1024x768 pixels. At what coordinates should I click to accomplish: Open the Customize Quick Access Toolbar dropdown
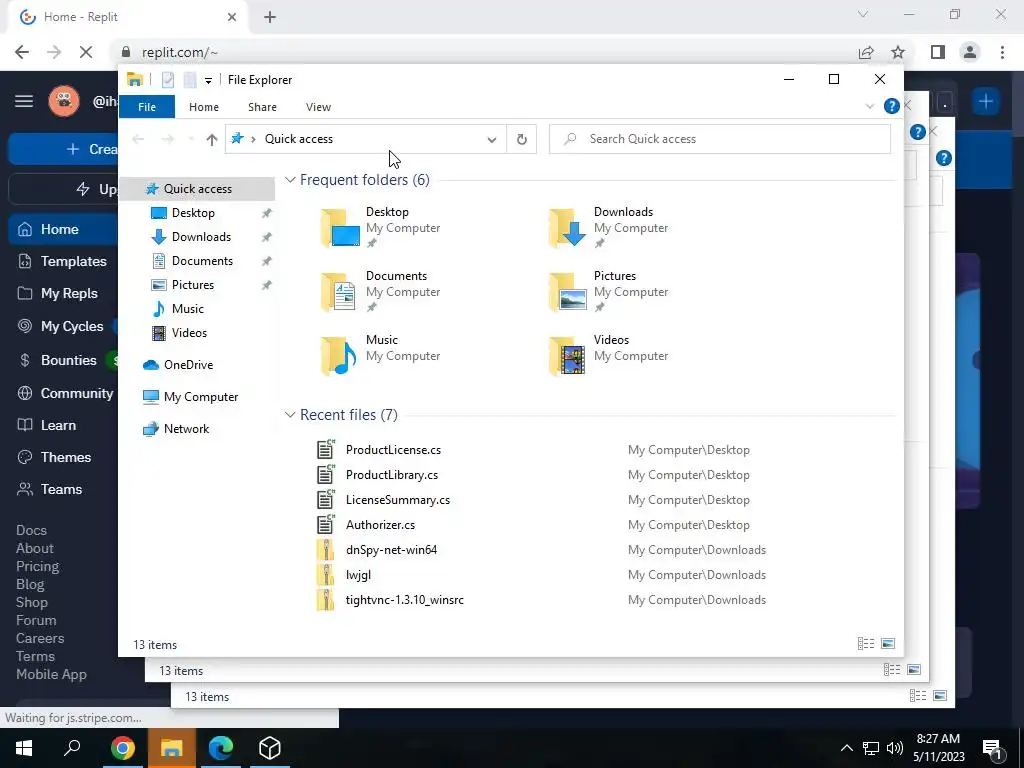point(208,80)
